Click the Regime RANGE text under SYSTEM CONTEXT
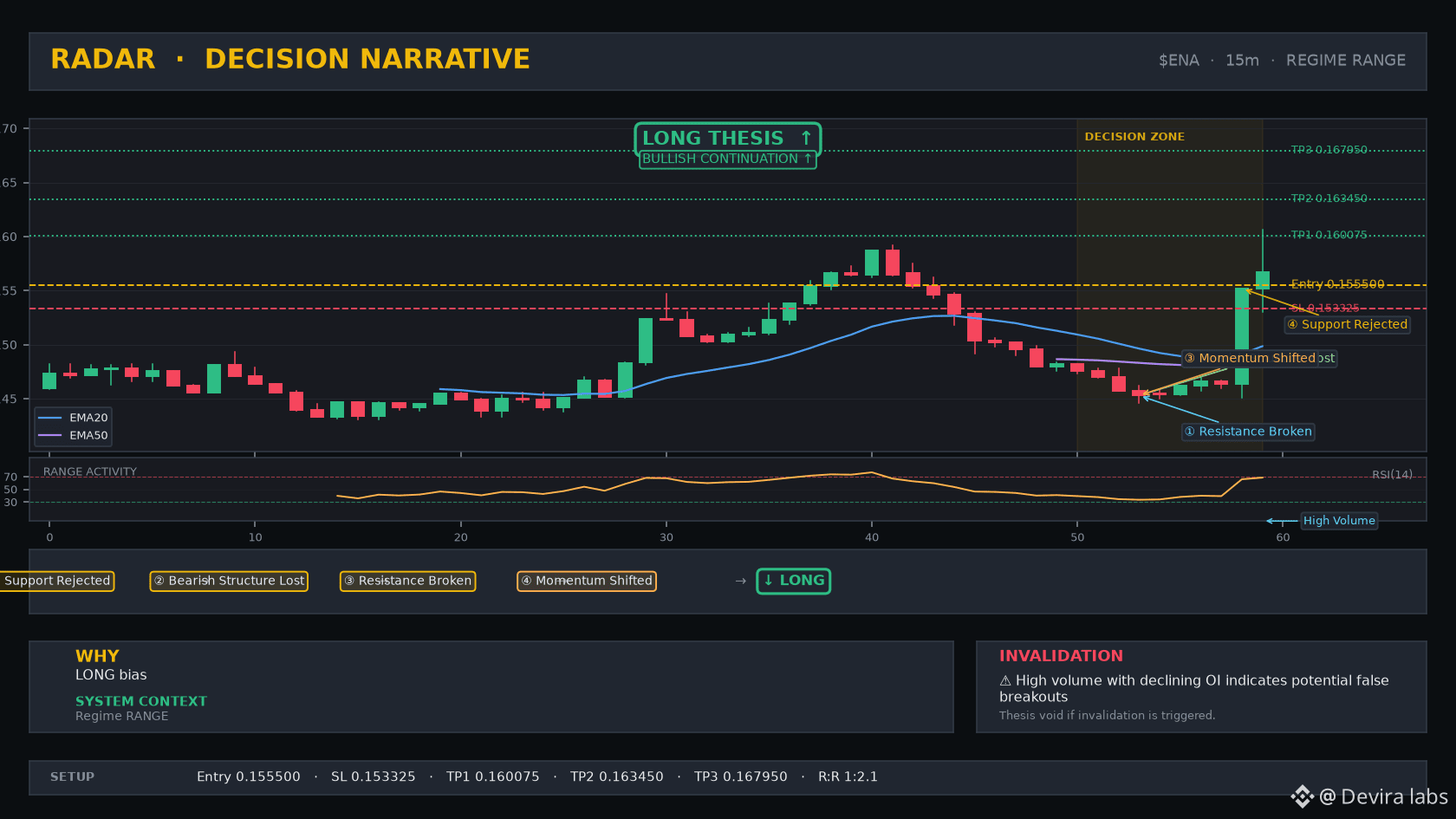1456x819 pixels. click(122, 716)
